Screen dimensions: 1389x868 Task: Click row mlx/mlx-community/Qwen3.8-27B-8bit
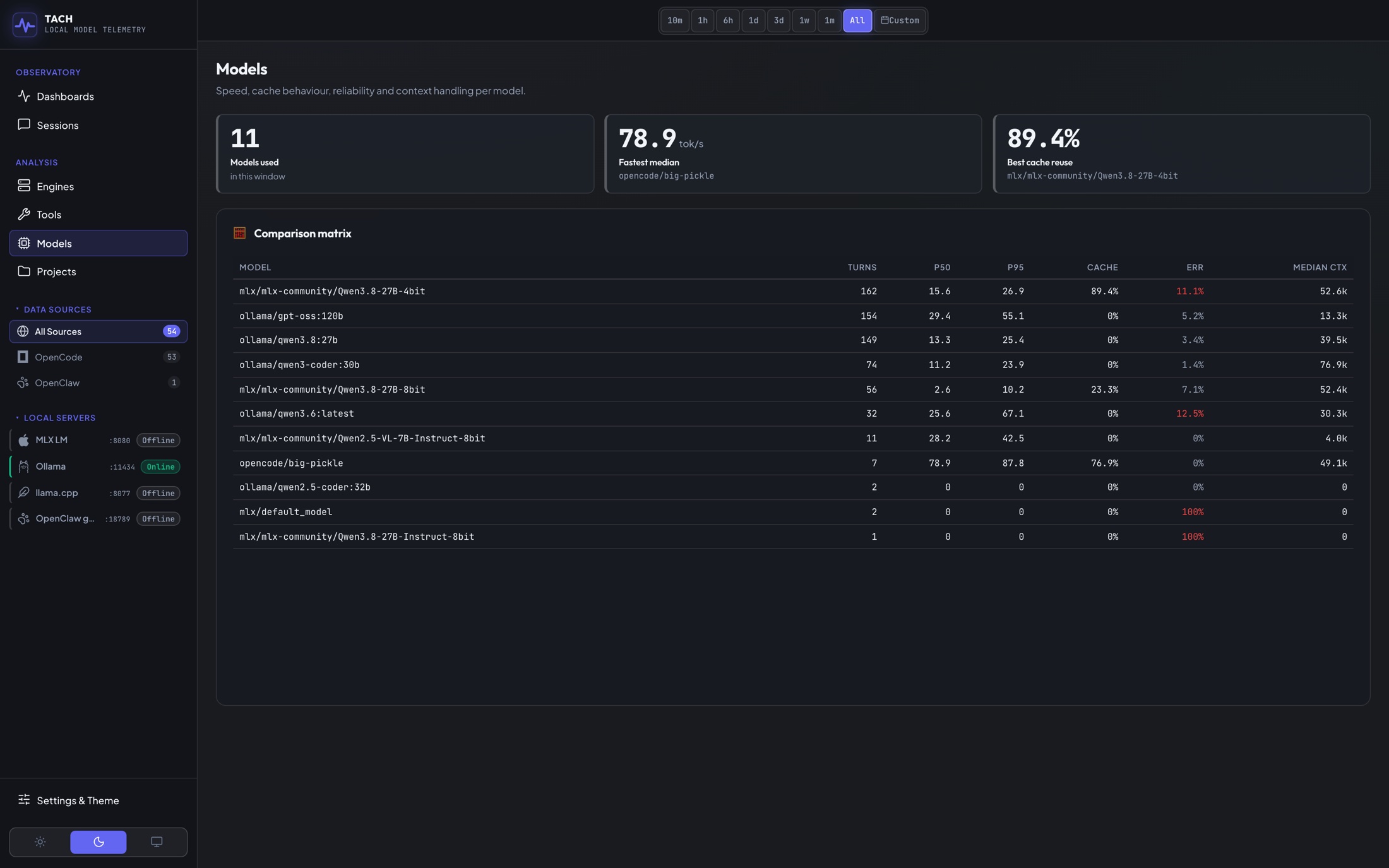pyautogui.click(x=793, y=389)
